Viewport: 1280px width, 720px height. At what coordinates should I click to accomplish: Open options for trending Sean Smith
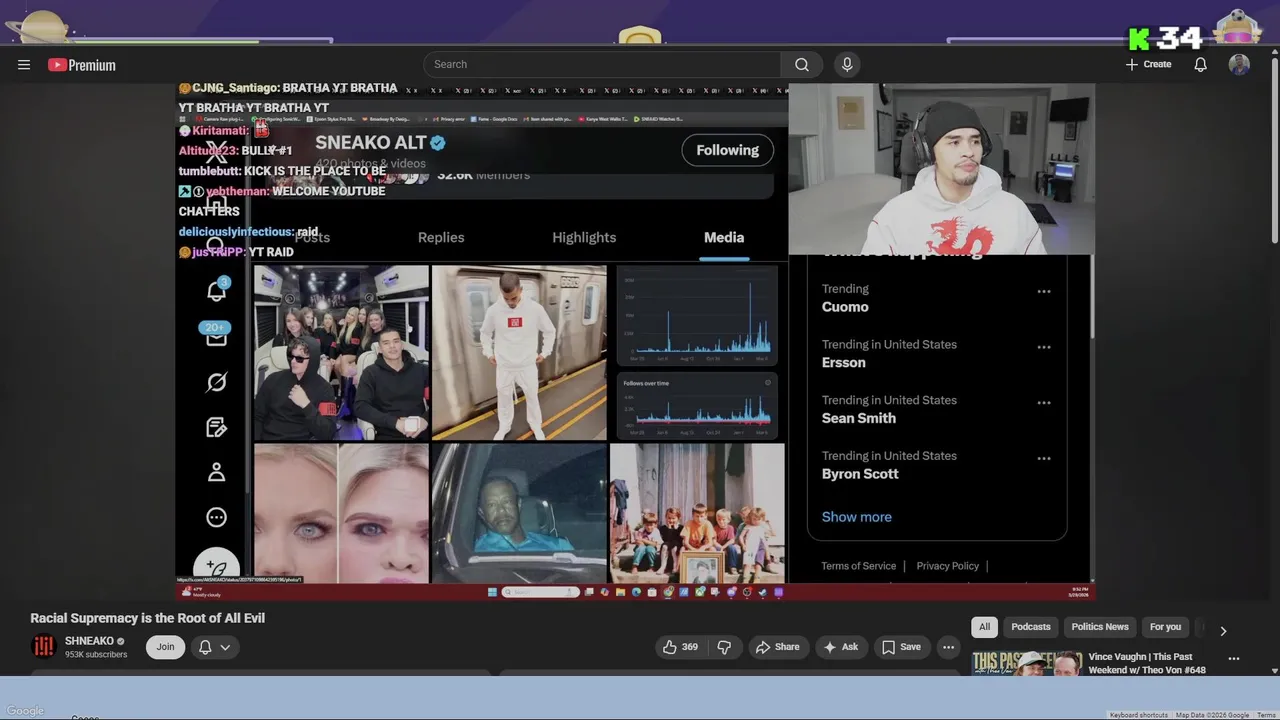1044,403
